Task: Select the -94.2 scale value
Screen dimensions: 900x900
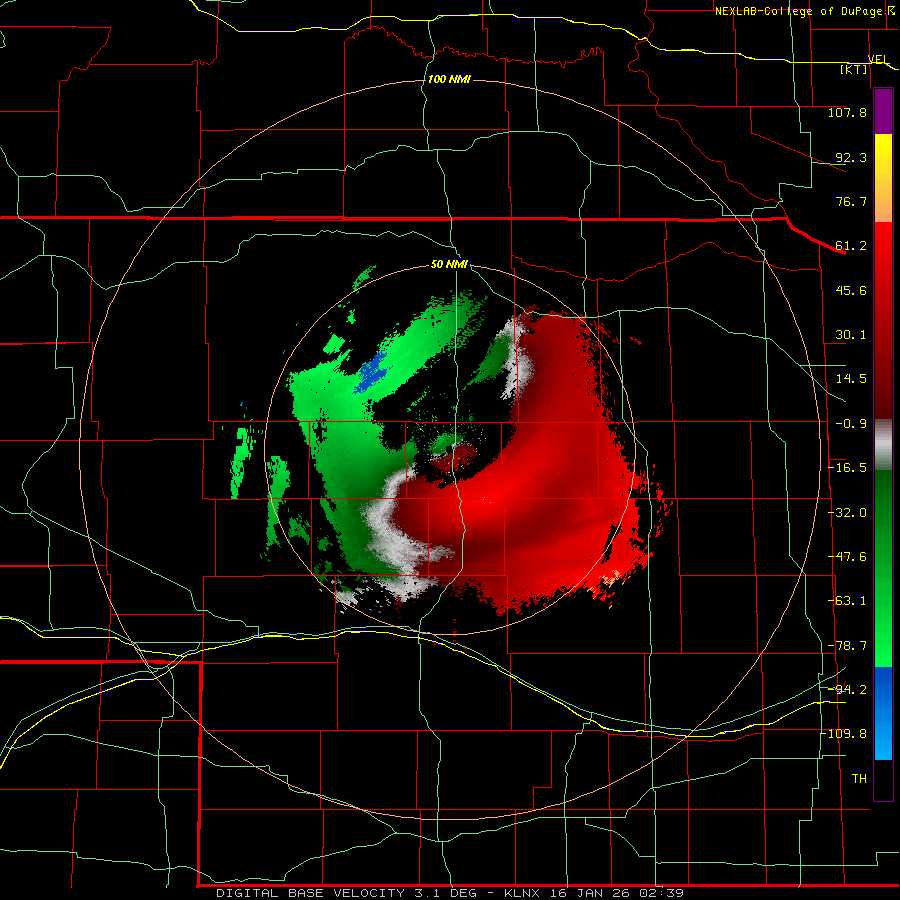Action: (x=847, y=690)
